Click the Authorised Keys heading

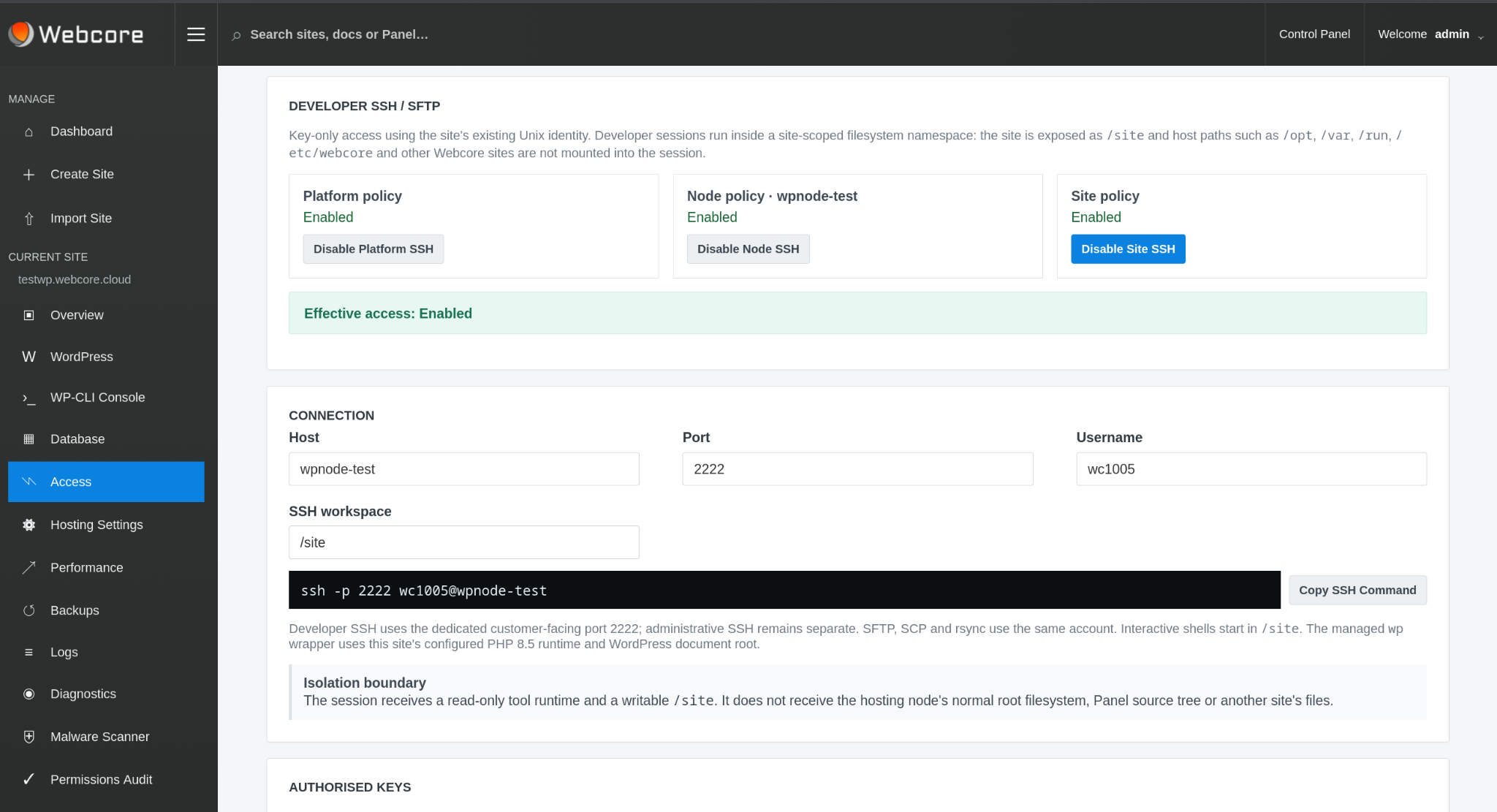350,787
